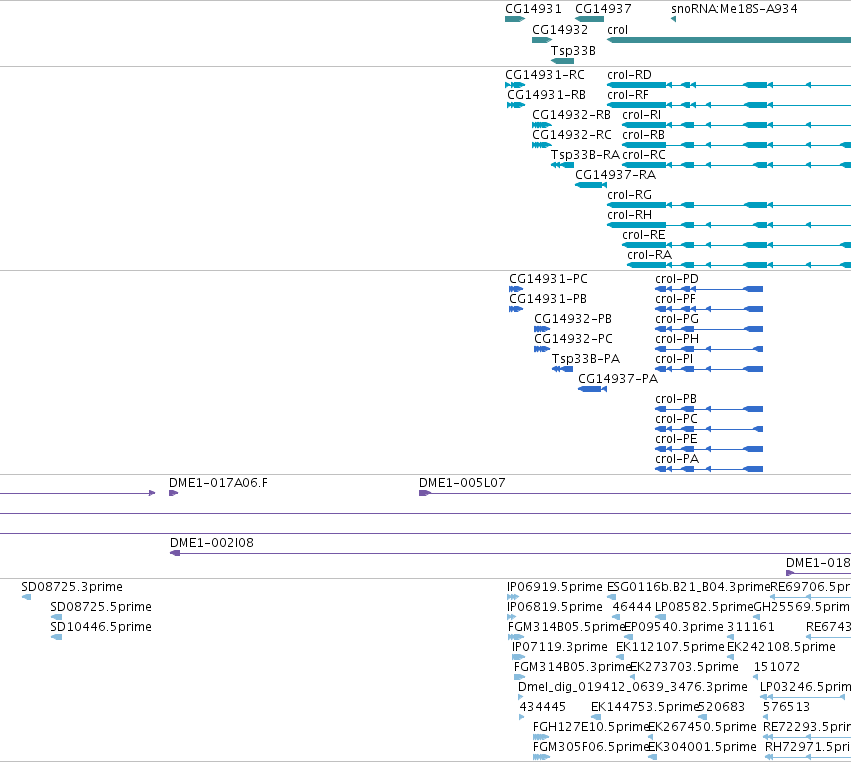Select the crol-PB protein label
This screenshot has height=762, width=851.
tap(676, 399)
